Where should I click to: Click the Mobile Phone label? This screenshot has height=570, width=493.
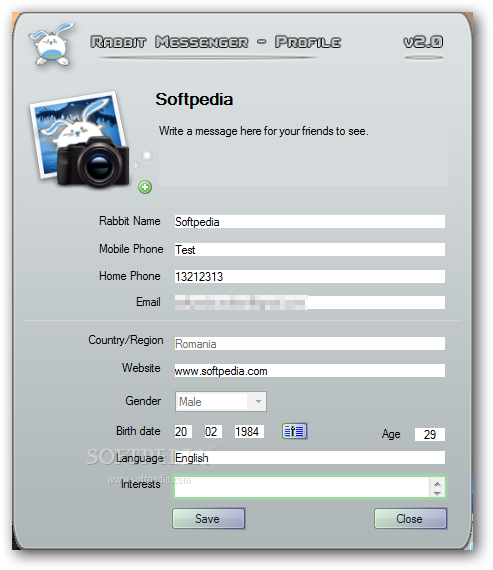tap(131, 249)
